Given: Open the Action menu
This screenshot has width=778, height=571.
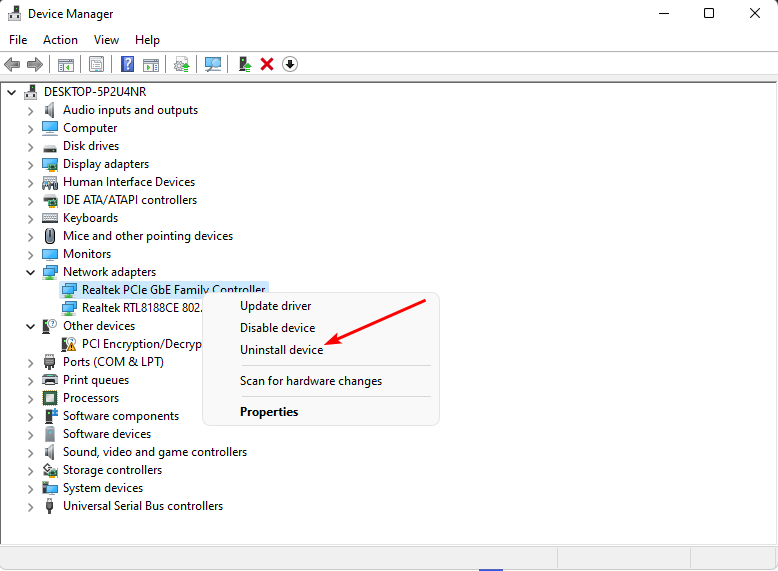Looking at the screenshot, I should coord(61,40).
